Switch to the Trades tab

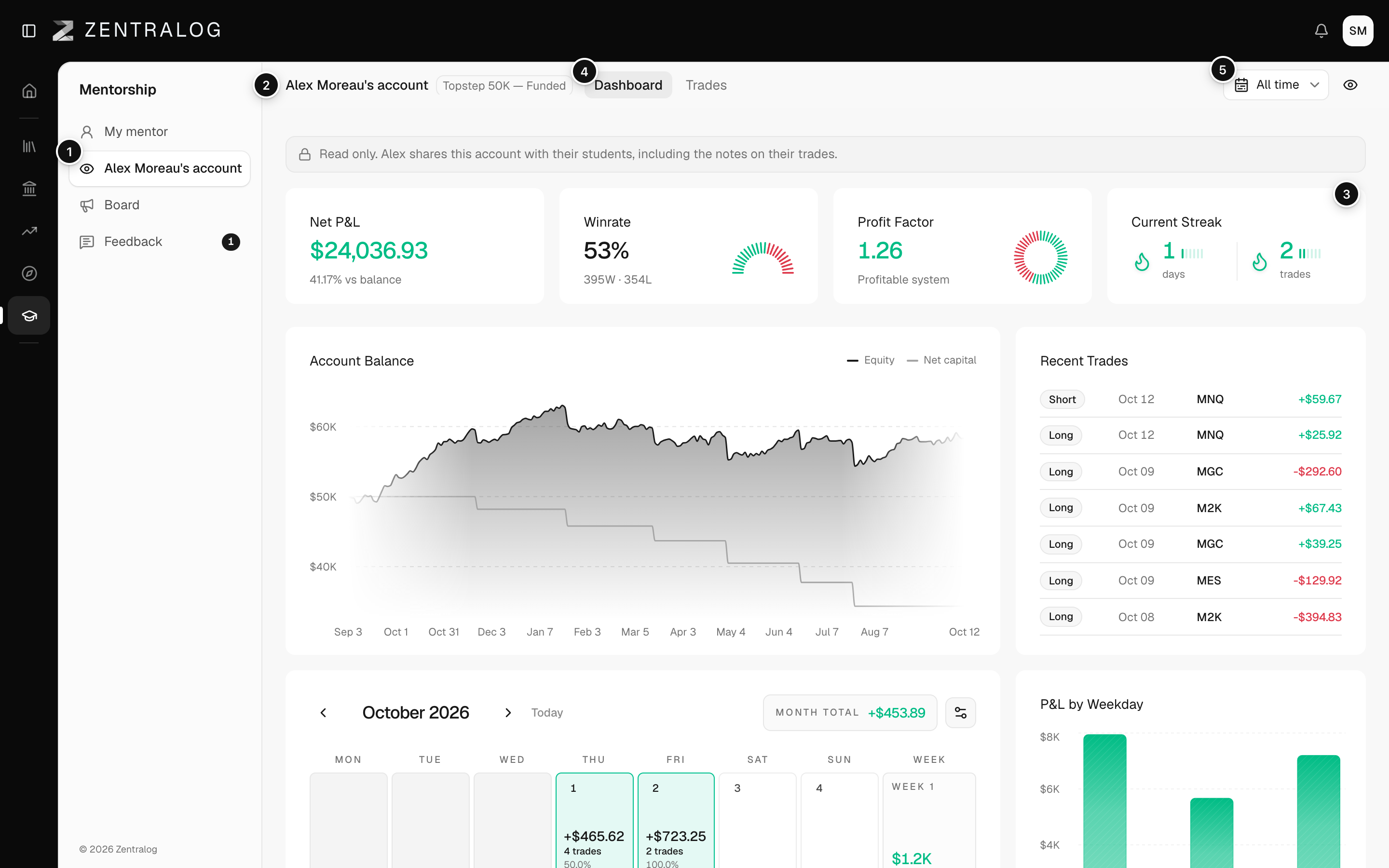tap(706, 85)
